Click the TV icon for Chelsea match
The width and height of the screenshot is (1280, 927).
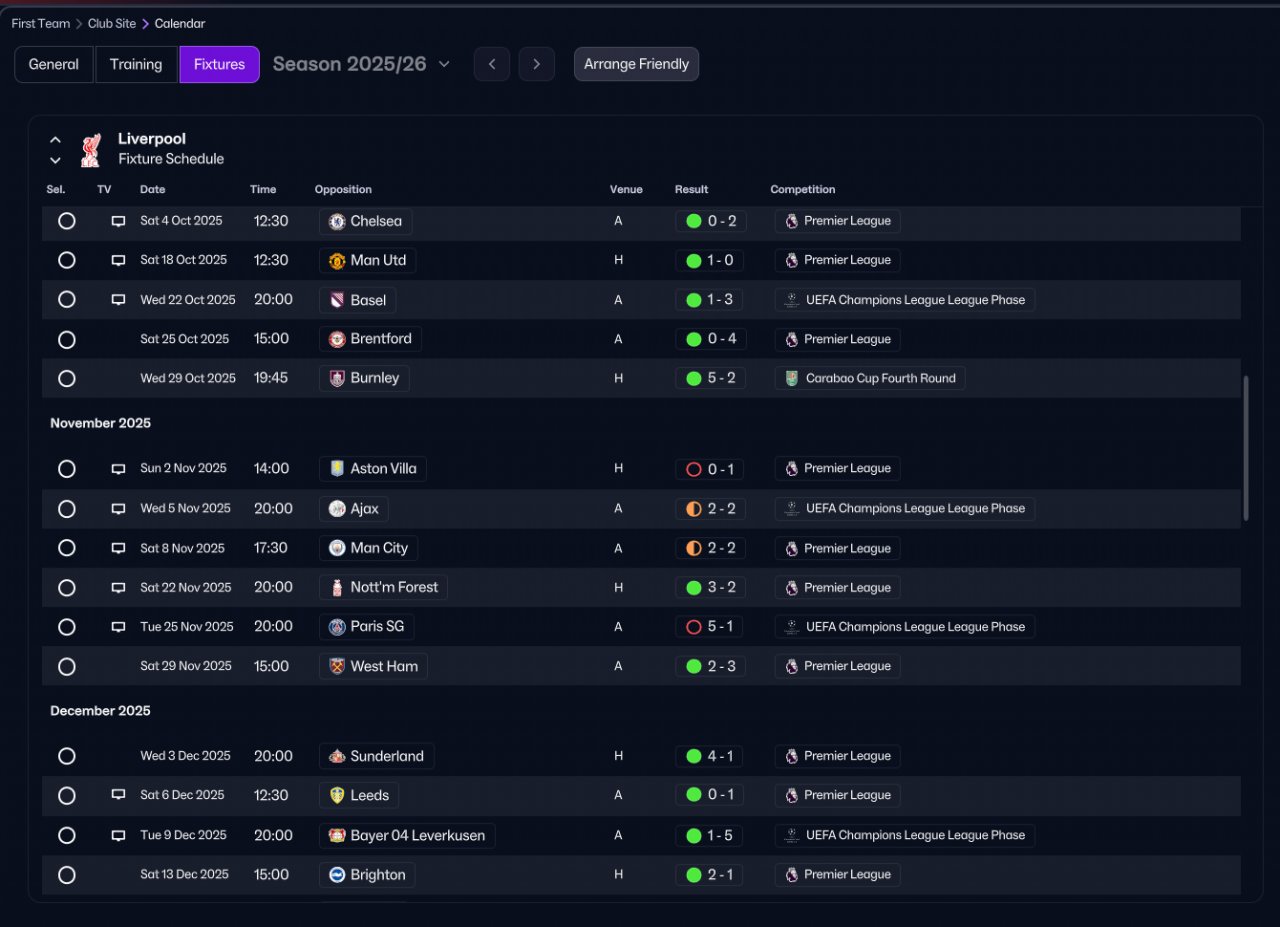[118, 221]
